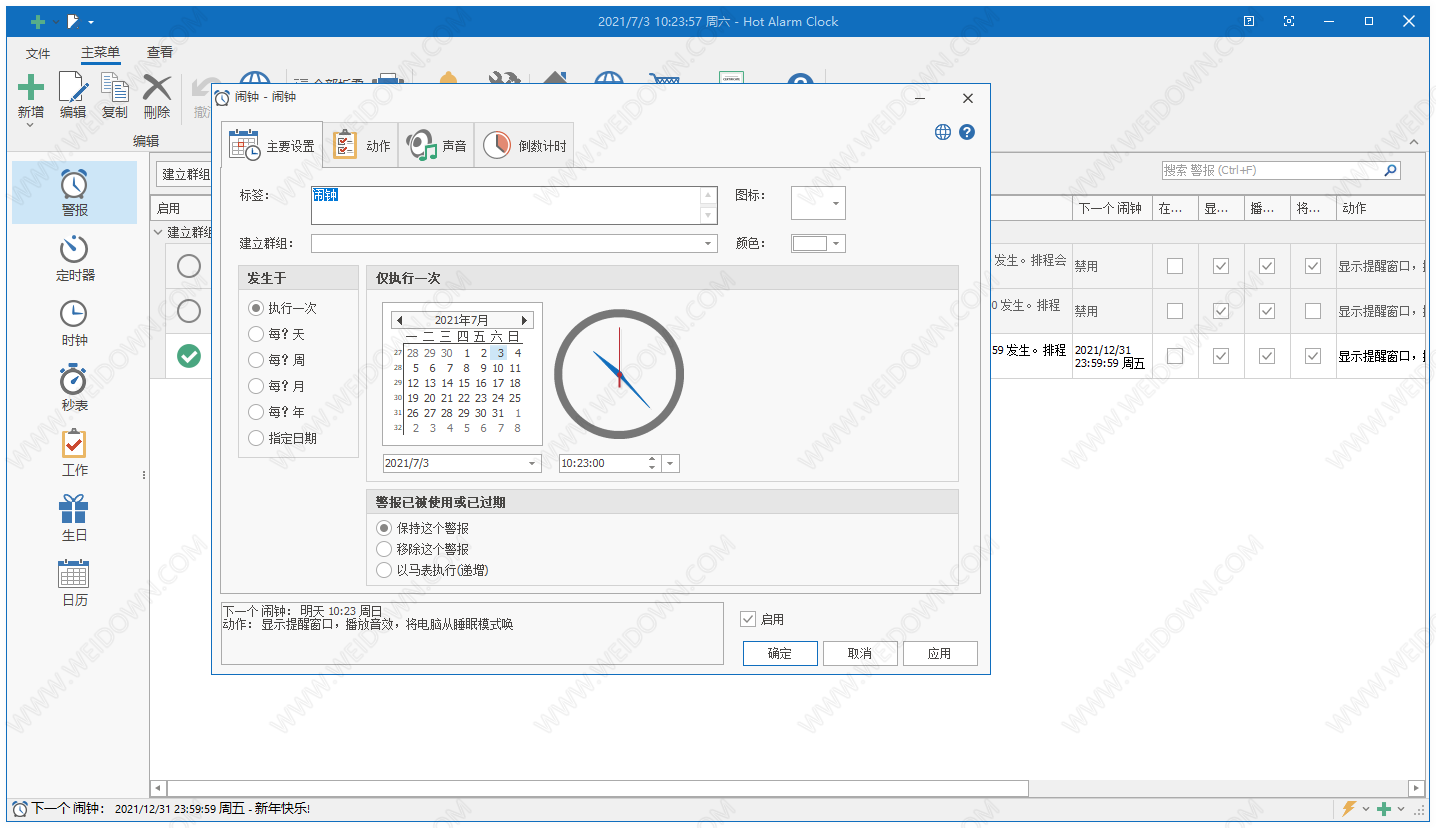Select the 每?年 radio option
1436x828 pixels.
point(276,412)
